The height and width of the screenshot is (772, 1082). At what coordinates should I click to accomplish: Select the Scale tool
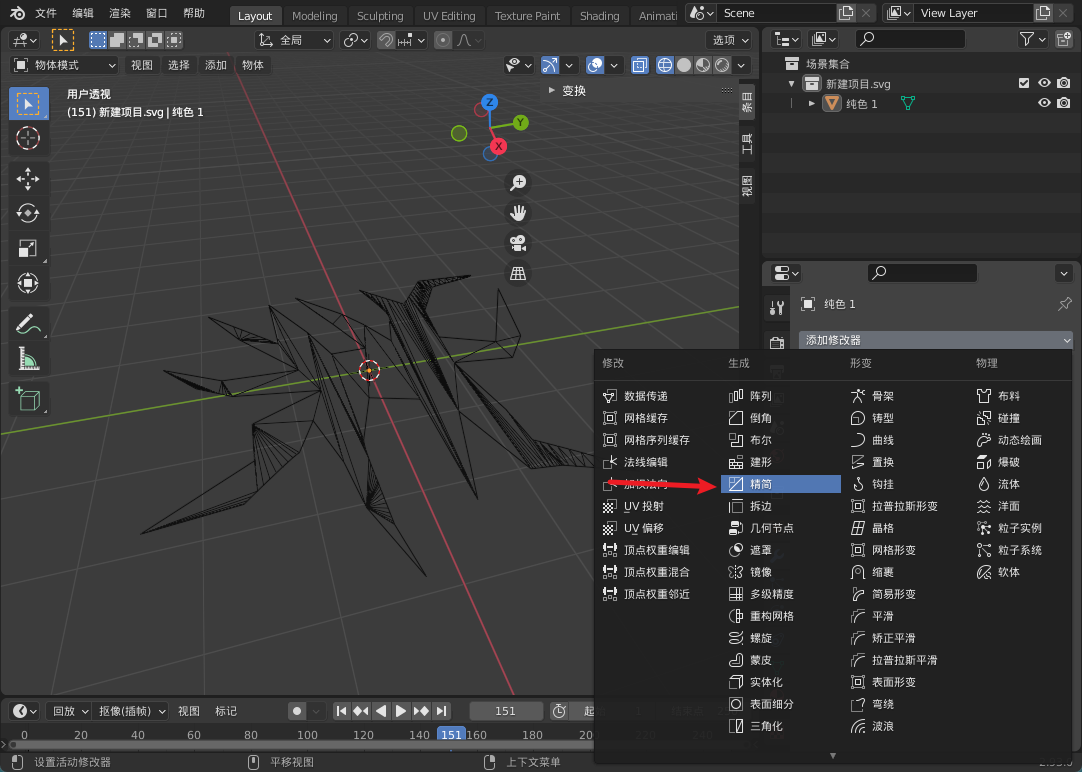pos(28,248)
